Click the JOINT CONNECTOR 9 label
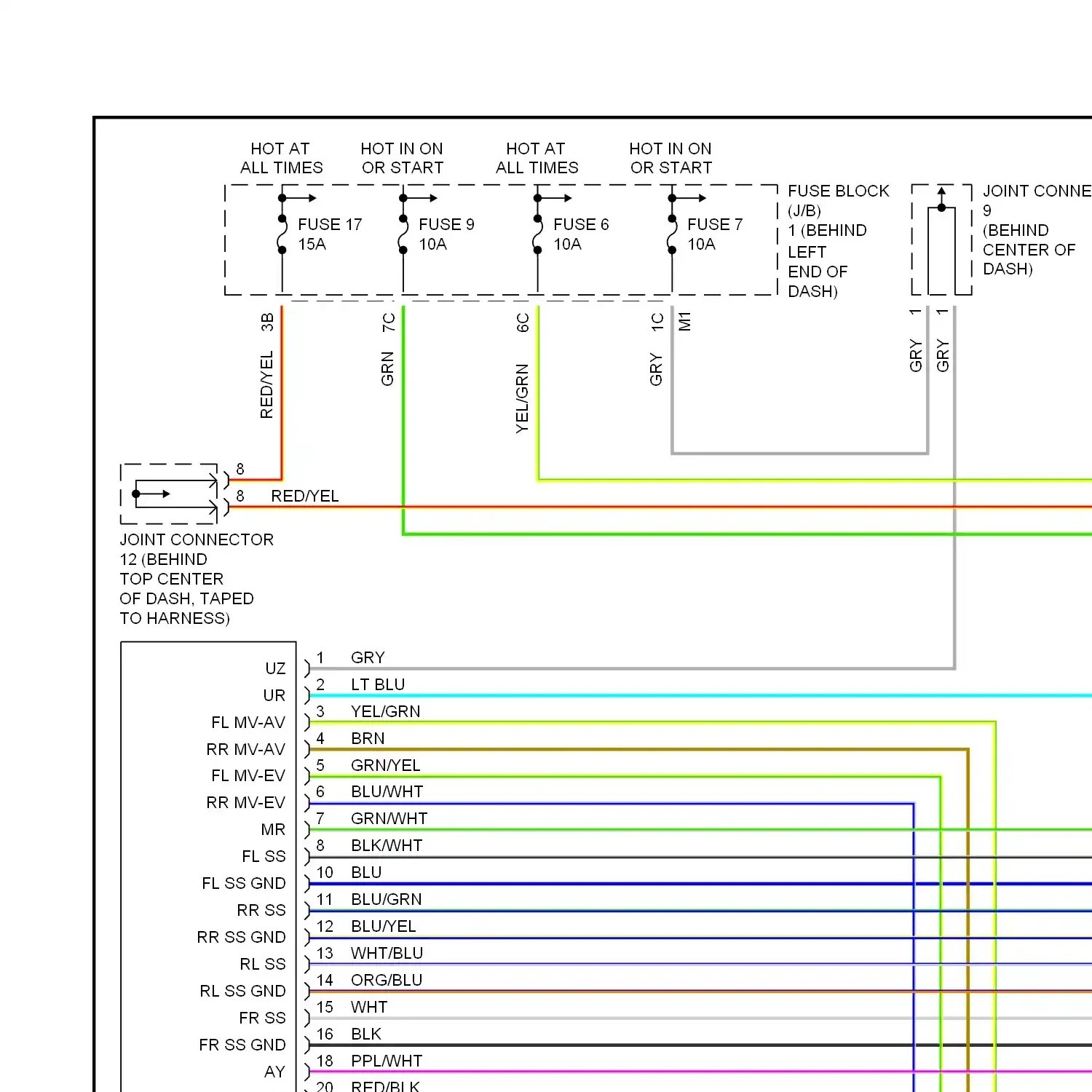Viewport: 1092px width, 1092px height. pos(1037,230)
